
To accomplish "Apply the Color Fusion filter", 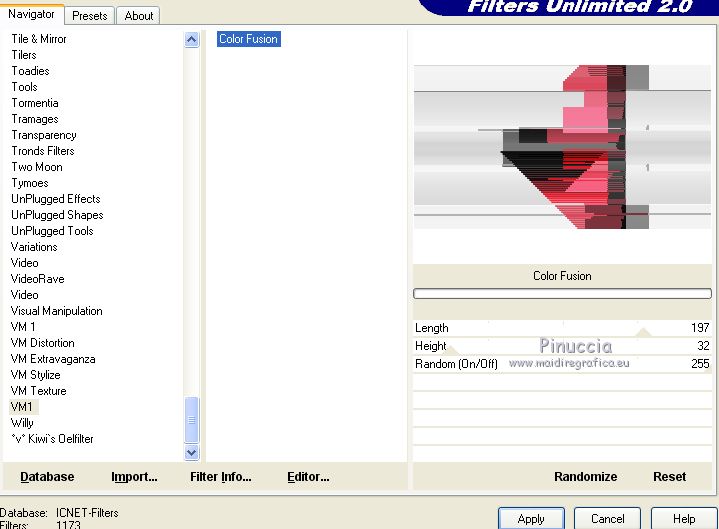I will point(531,518).
